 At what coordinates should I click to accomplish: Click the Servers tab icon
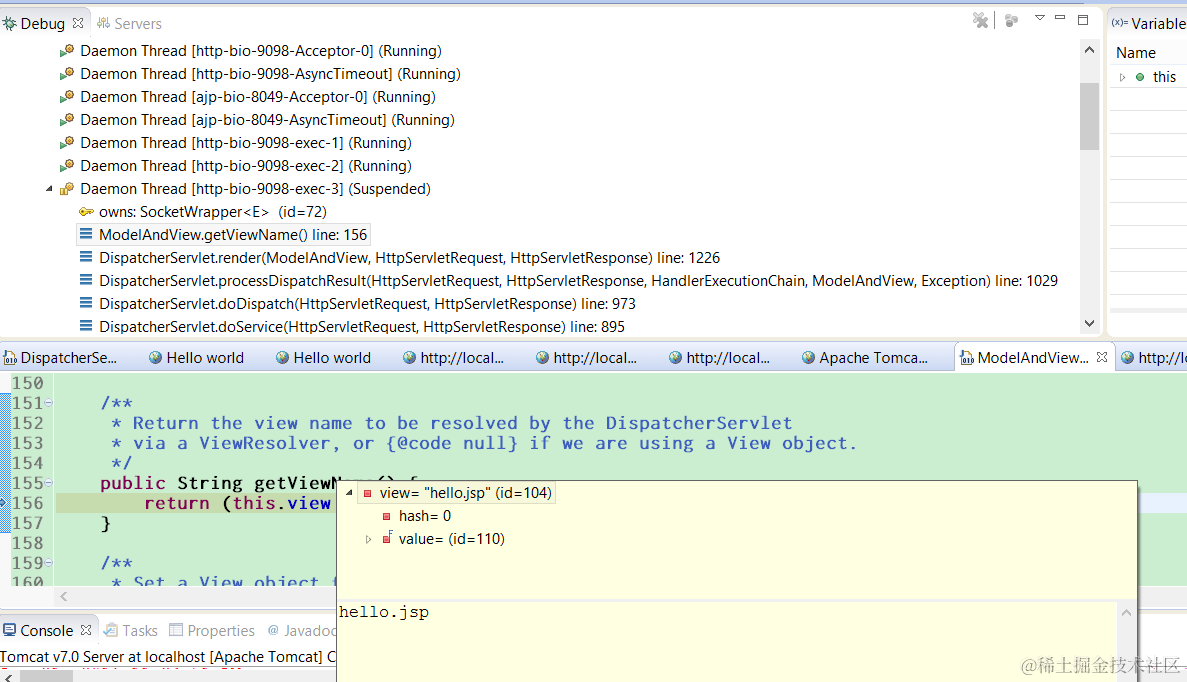104,23
